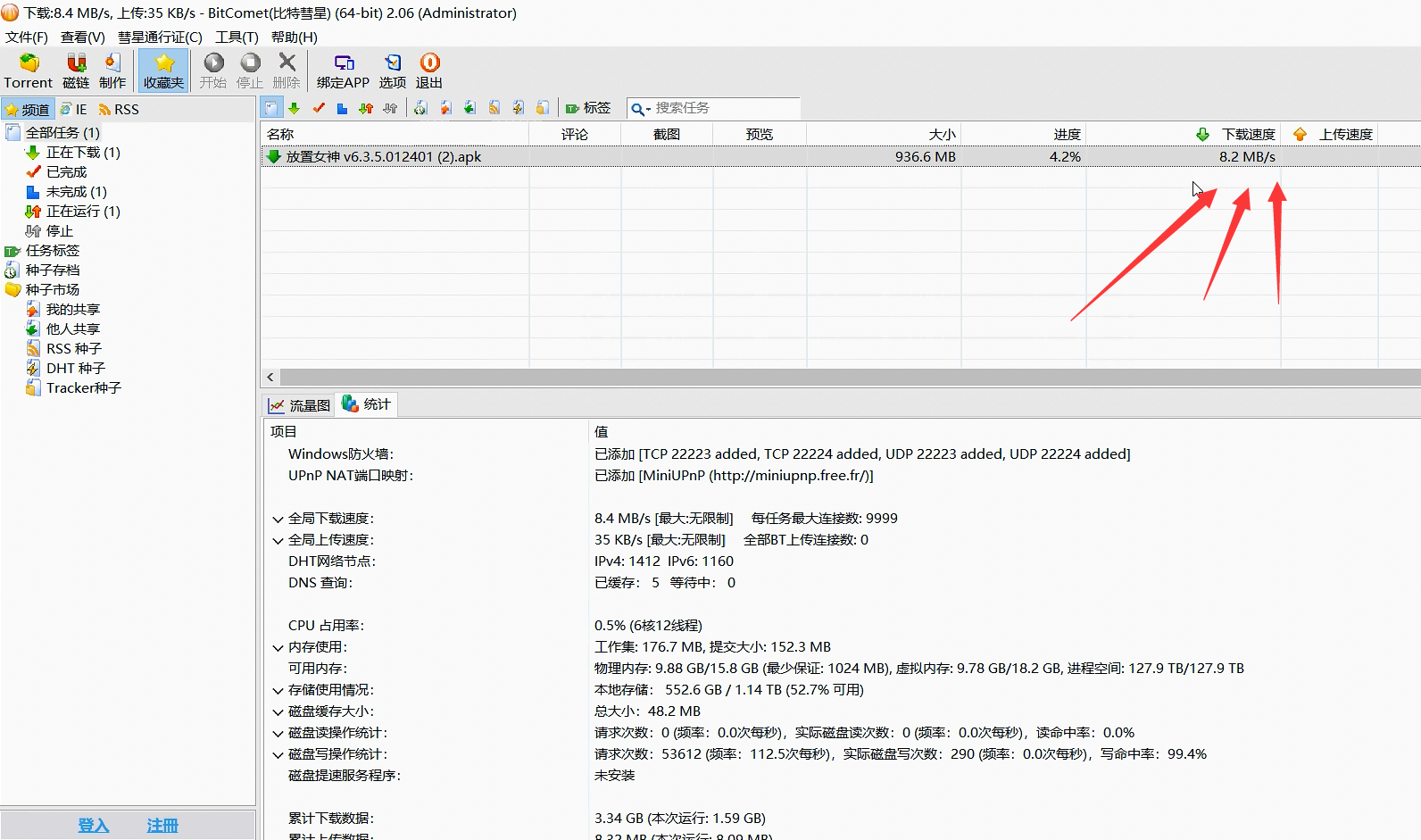Sort by 大小 column header
The image size is (1421, 840).
[884, 134]
